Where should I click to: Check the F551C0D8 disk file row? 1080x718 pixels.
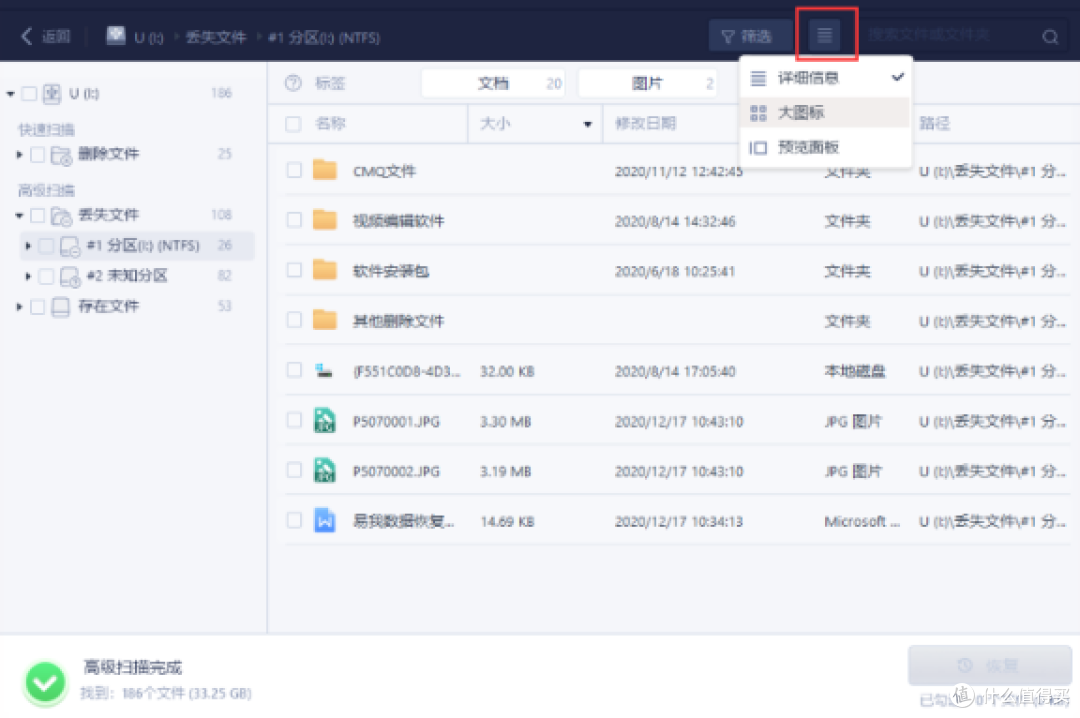(x=294, y=371)
